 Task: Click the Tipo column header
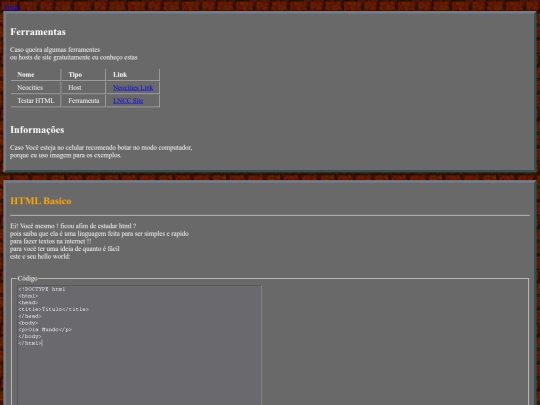[84, 75]
